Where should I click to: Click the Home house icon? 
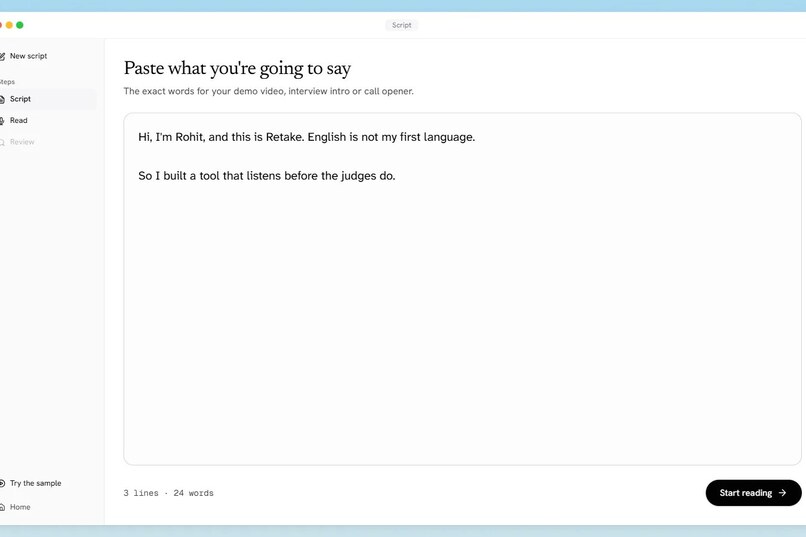pyautogui.click(x=2, y=507)
